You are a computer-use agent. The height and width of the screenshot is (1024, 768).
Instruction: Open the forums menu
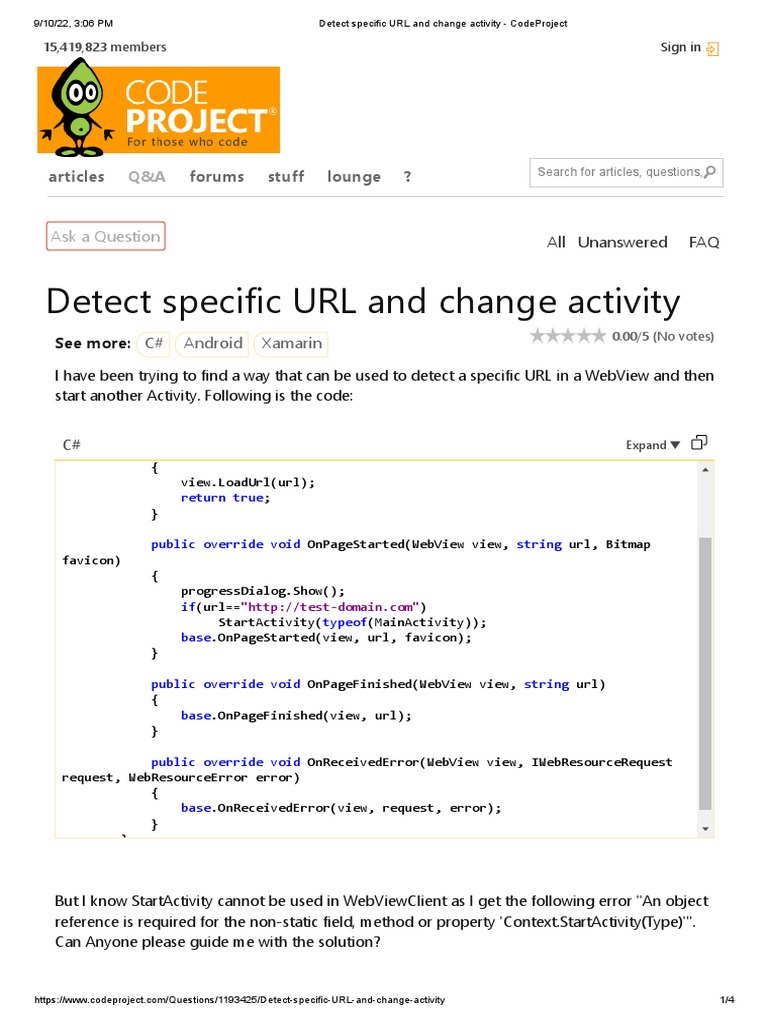click(217, 176)
